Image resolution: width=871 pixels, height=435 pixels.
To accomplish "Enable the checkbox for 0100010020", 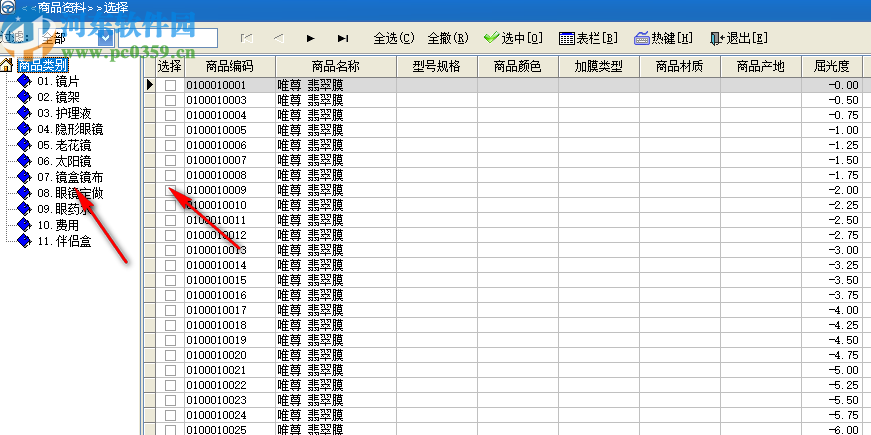I will 171,355.
